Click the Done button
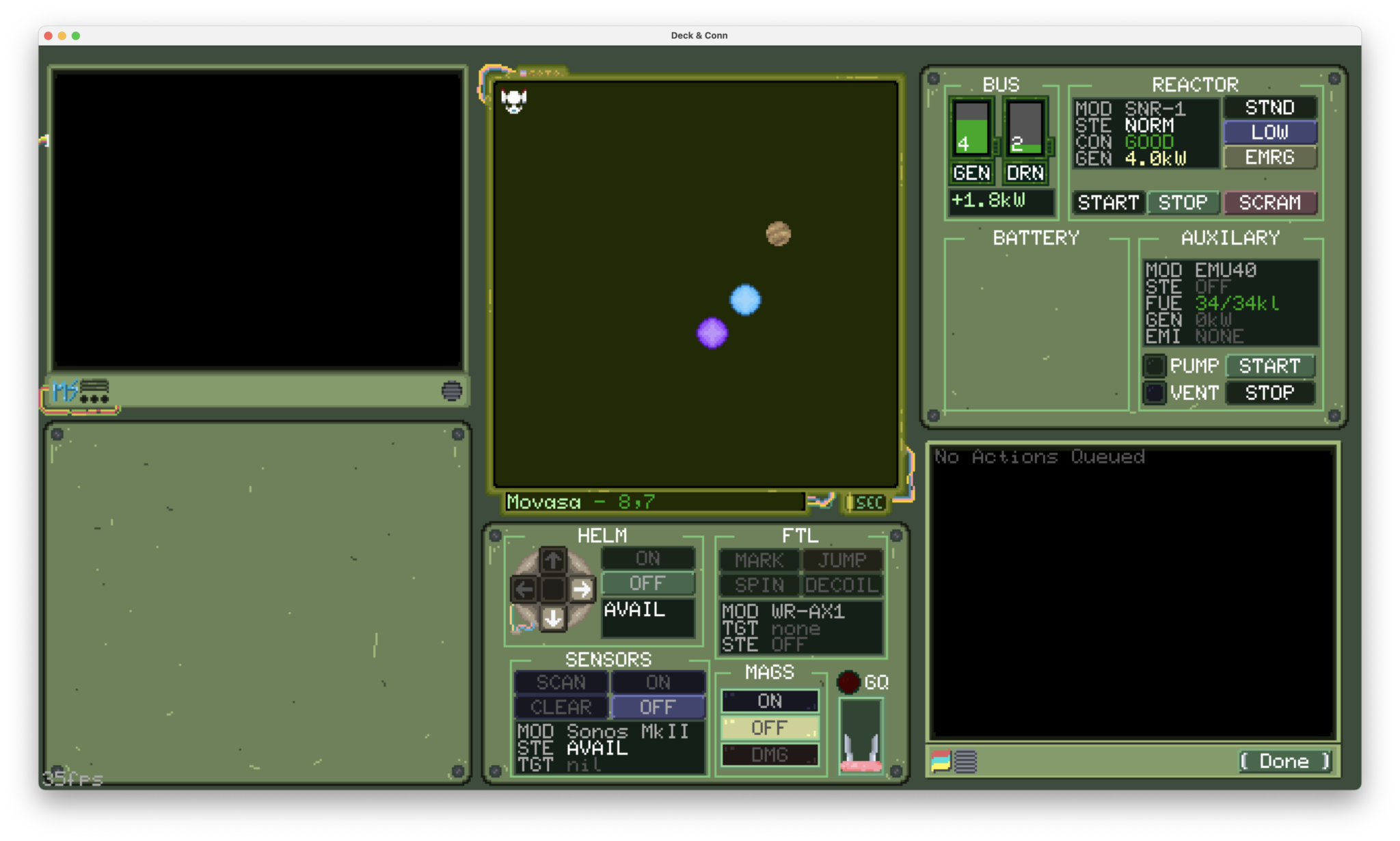Image resolution: width=1400 pixels, height=841 pixels. pyautogui.click(x=1284, y=761)
